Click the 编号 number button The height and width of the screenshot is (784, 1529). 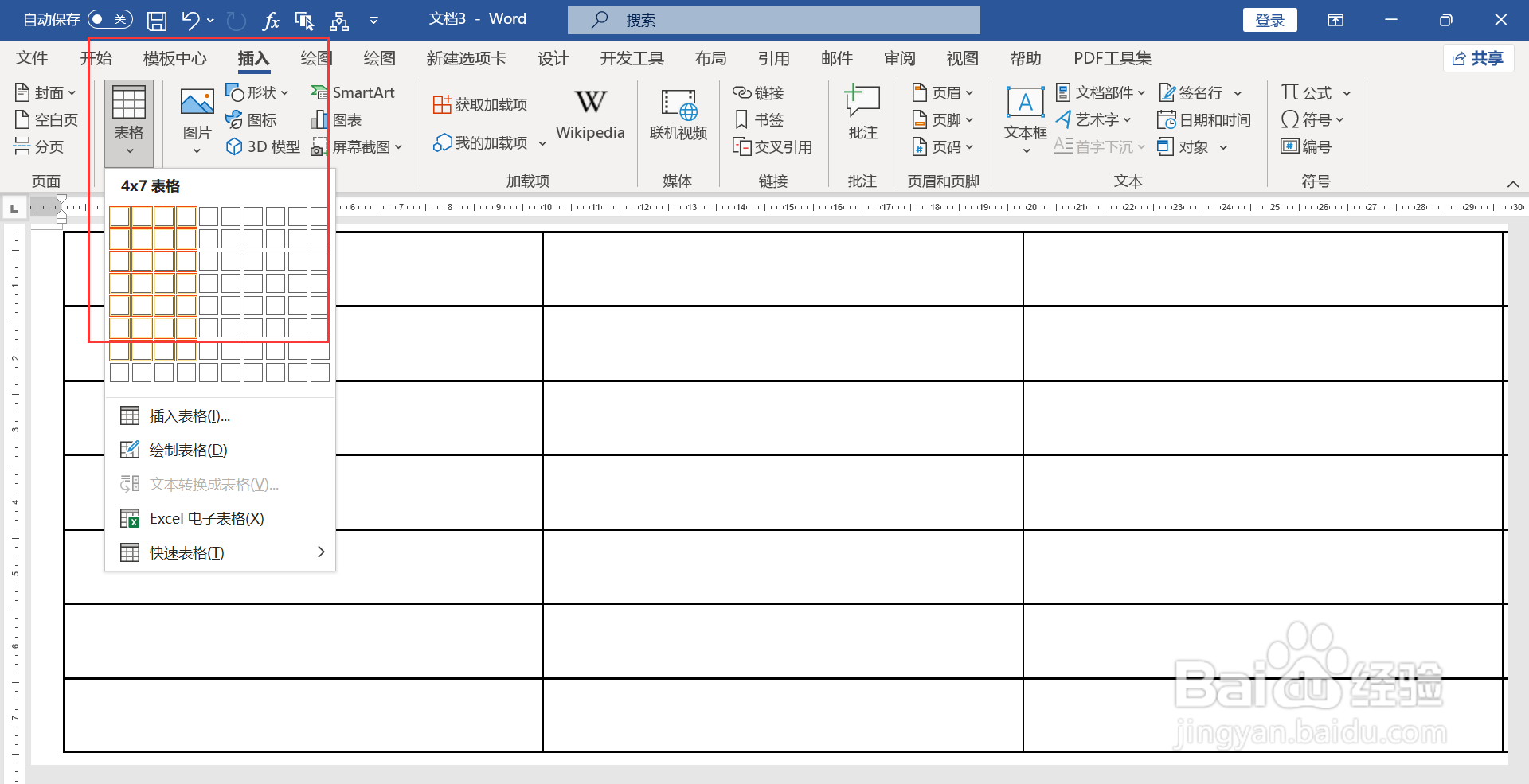[1306, 147]
